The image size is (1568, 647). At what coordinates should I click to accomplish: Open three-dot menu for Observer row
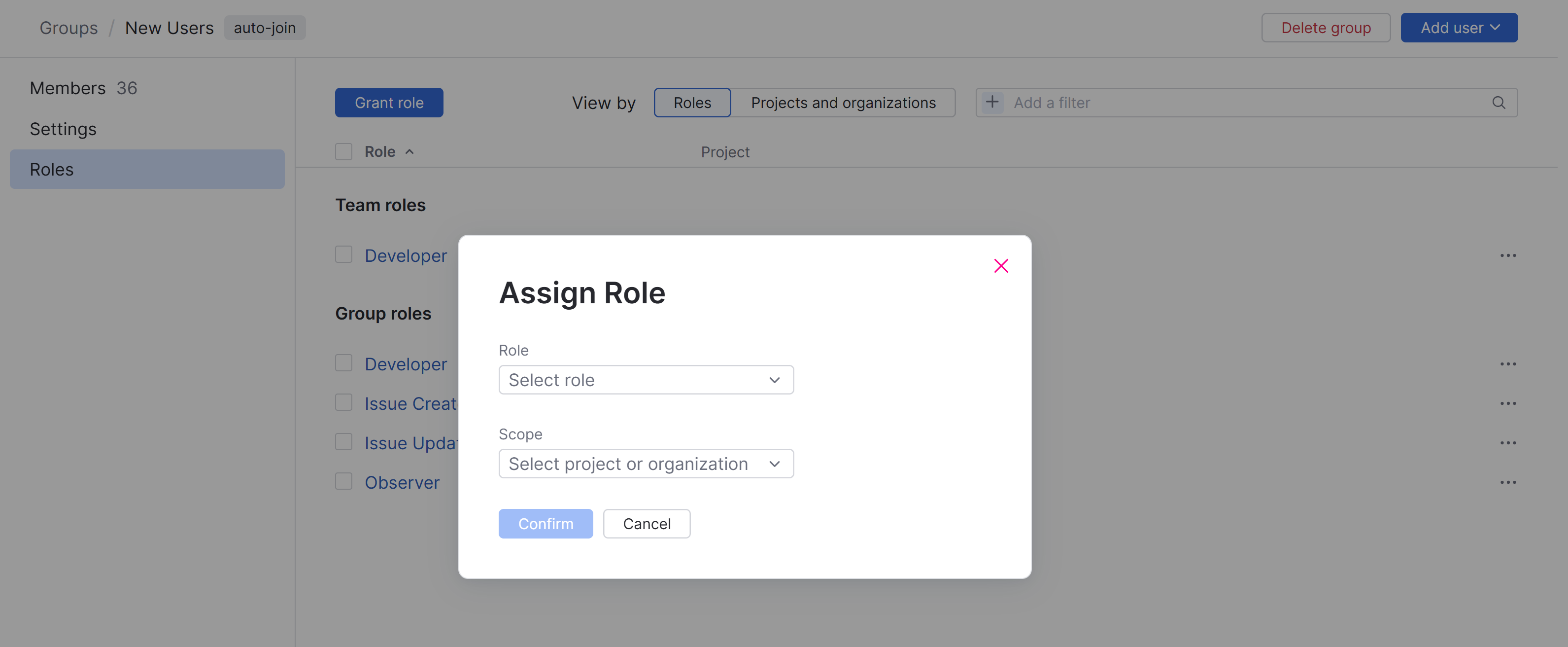tap(1507, 482)
